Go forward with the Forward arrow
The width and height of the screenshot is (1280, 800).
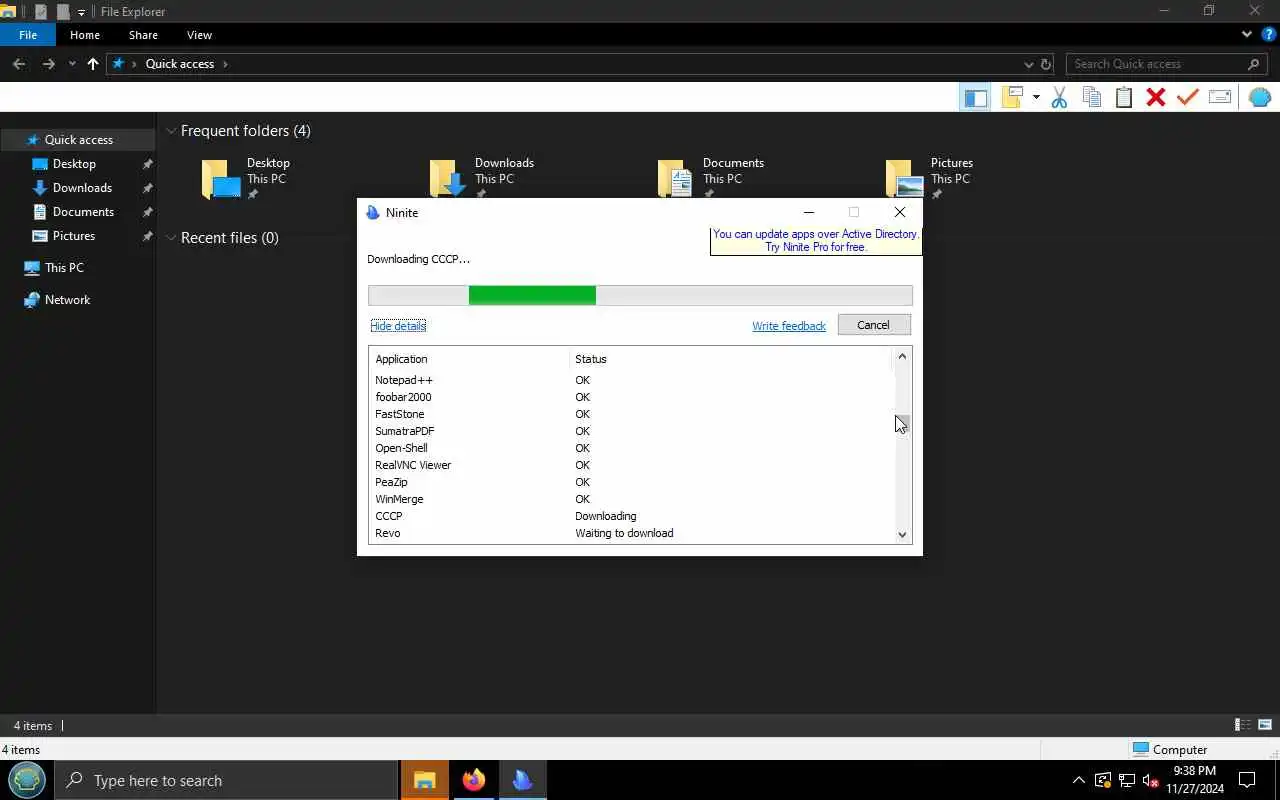coord(48,64)
